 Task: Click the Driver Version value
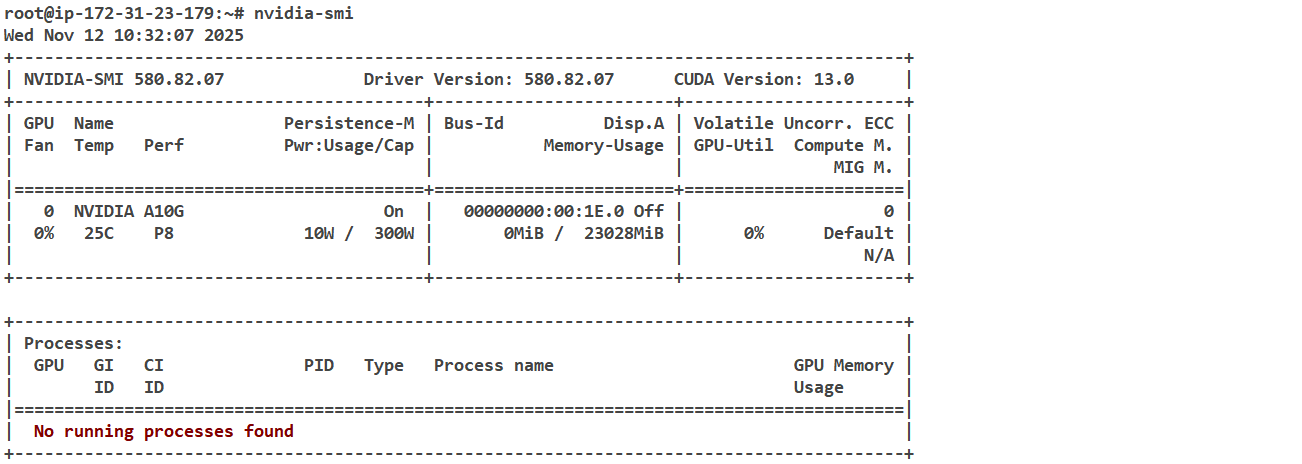[x=568, y=79]
